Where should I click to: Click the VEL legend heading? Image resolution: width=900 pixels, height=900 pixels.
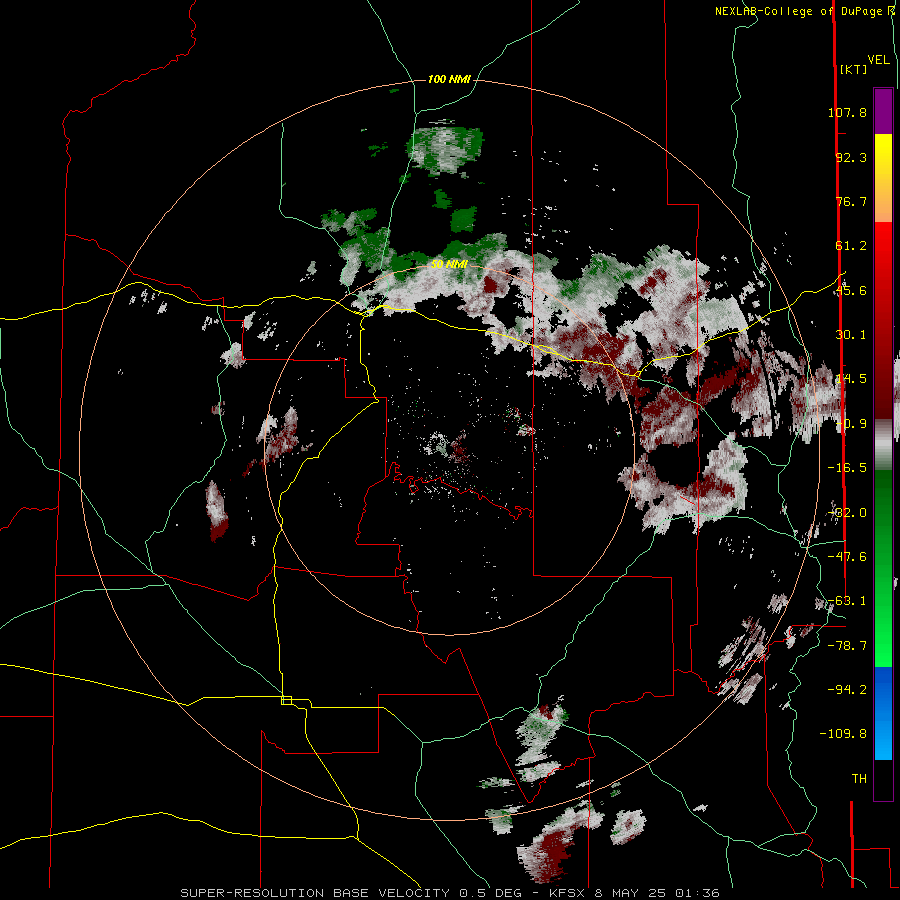(x=879, y=60)
